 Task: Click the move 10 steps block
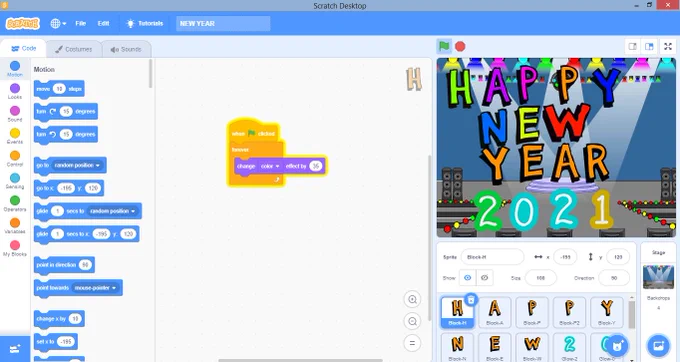coord(59,89)
